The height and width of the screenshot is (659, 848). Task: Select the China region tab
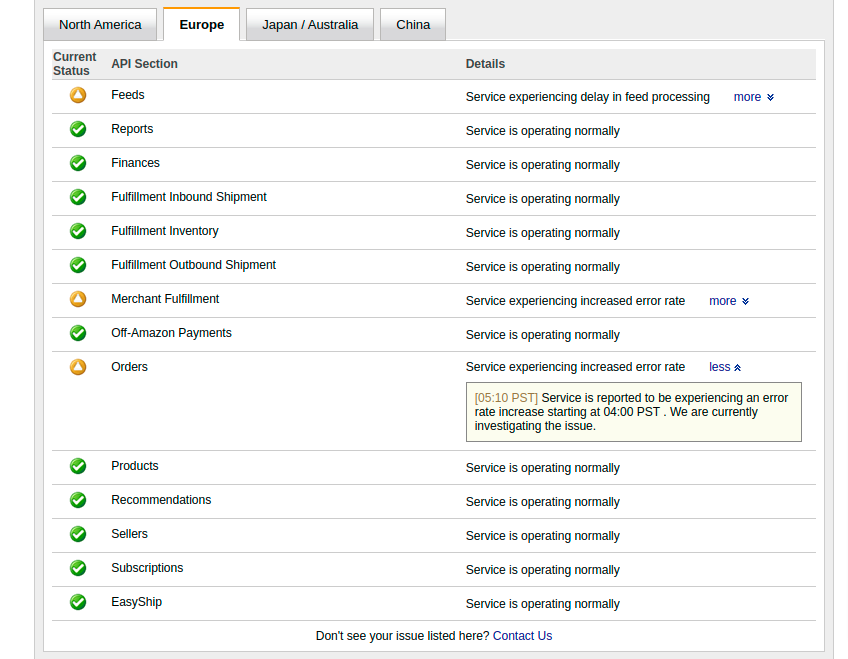point(413,25)
